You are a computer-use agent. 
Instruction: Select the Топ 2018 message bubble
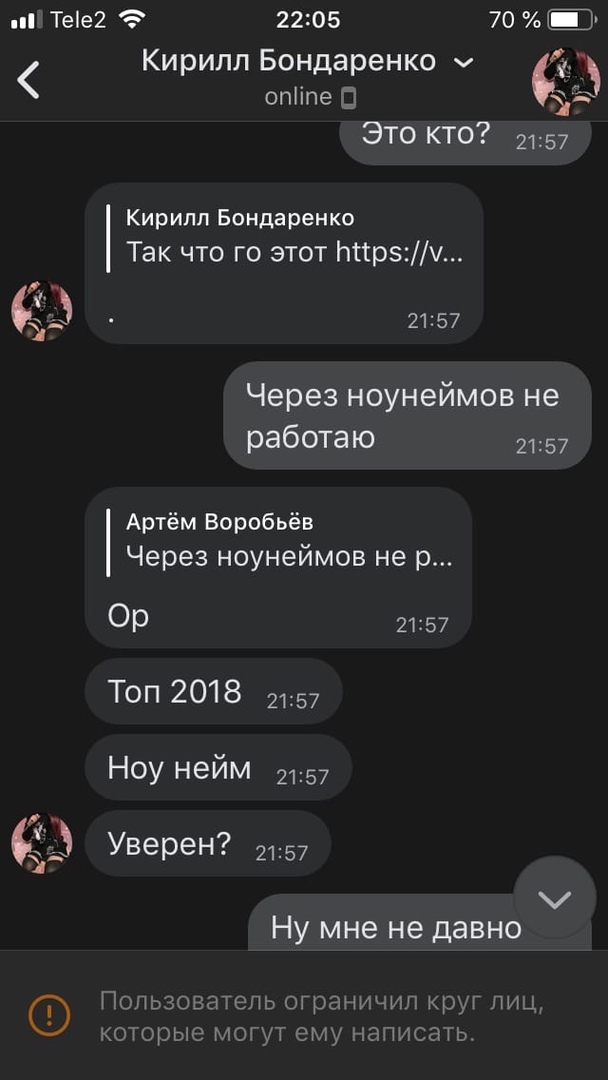coord(213,691)
